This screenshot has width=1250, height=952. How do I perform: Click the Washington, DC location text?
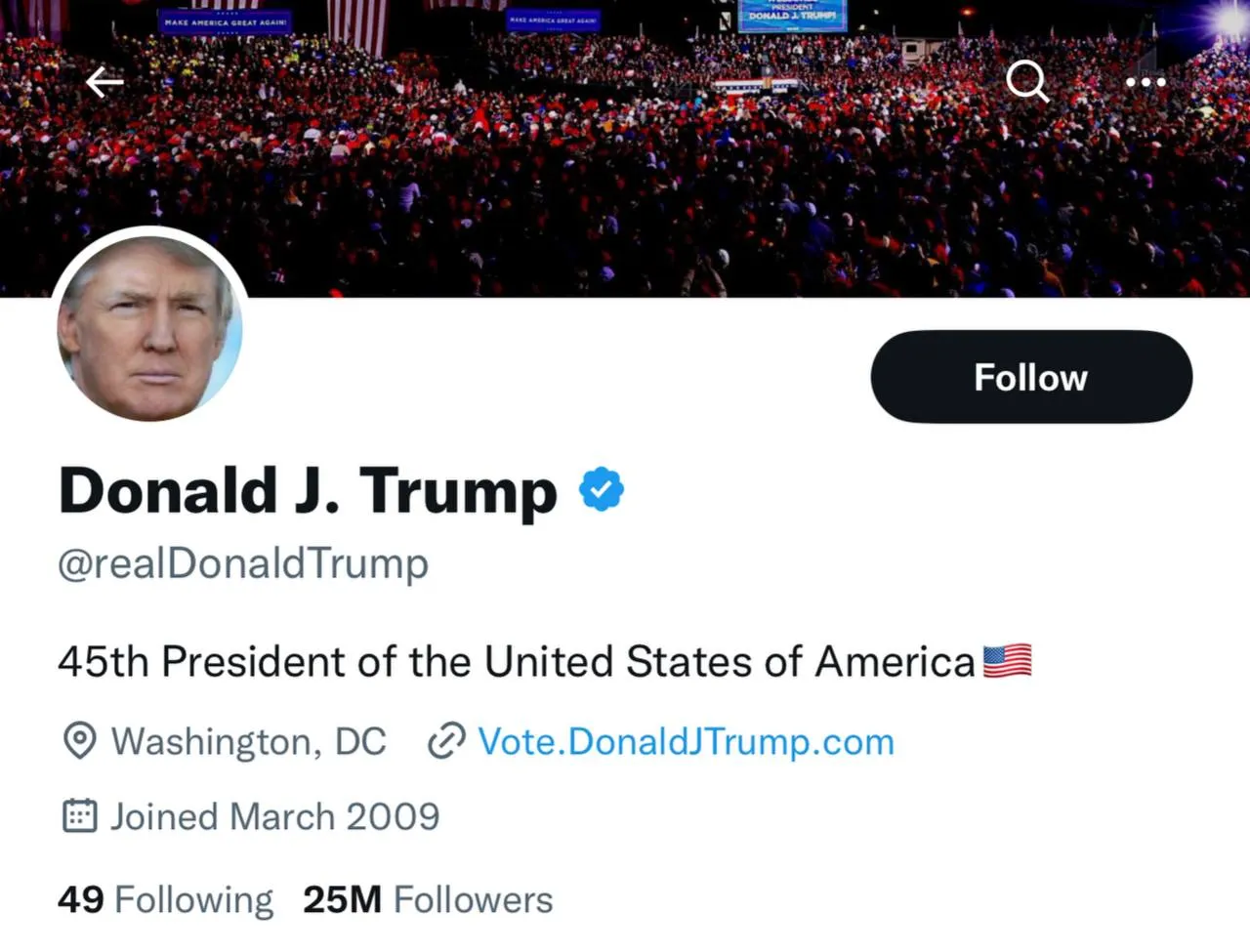pyautogui.click(x=248, y=741)
